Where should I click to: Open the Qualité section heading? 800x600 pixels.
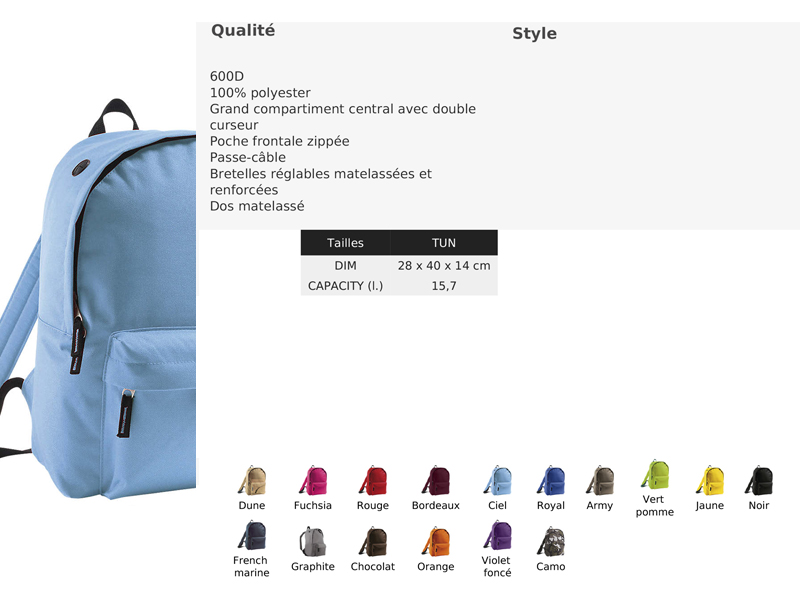[x=243, y=31]
